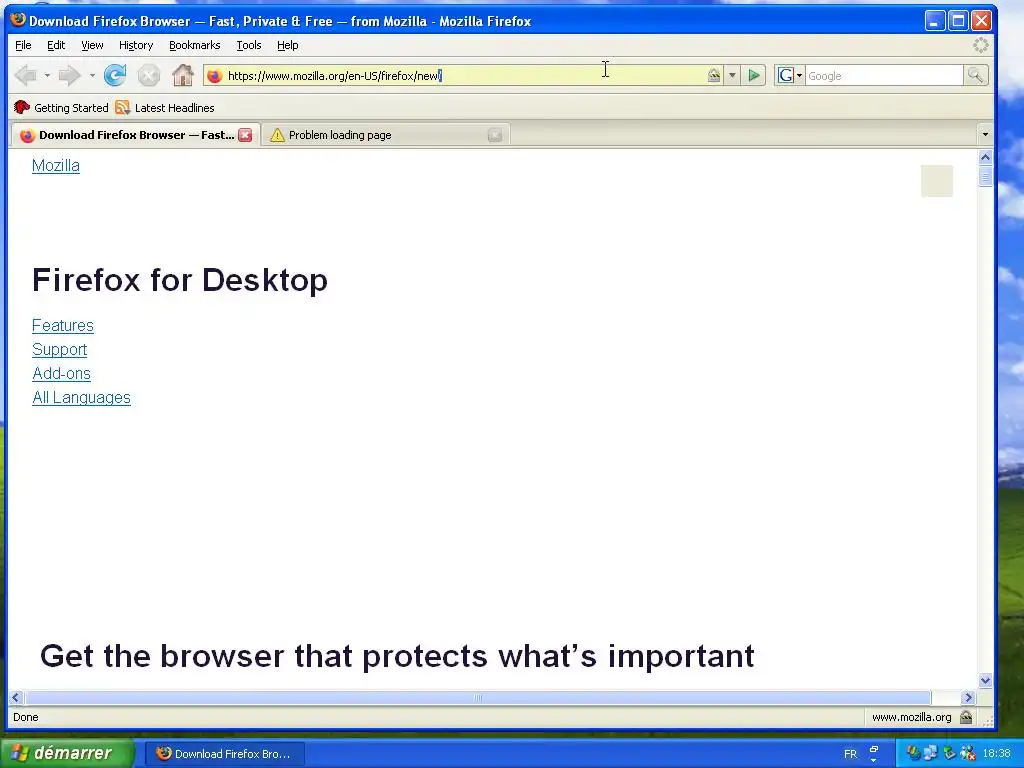Viewport: 1024px width, 768px height.
Task: Click the Google search engine icon
Action: click(x=786, y=76)
